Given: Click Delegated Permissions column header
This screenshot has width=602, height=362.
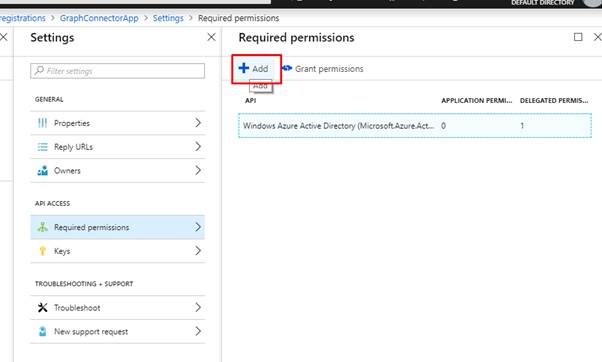Looking at the screenshot, I should (x=554, y=101).
